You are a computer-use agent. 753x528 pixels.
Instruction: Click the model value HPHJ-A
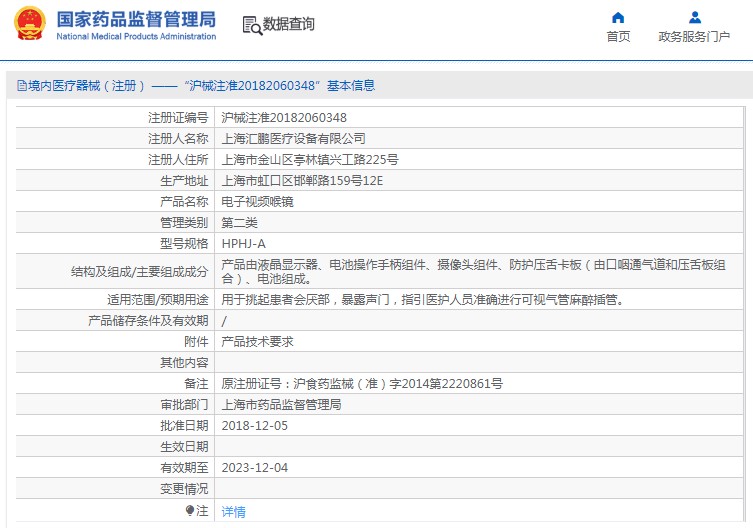click(243, 243)
